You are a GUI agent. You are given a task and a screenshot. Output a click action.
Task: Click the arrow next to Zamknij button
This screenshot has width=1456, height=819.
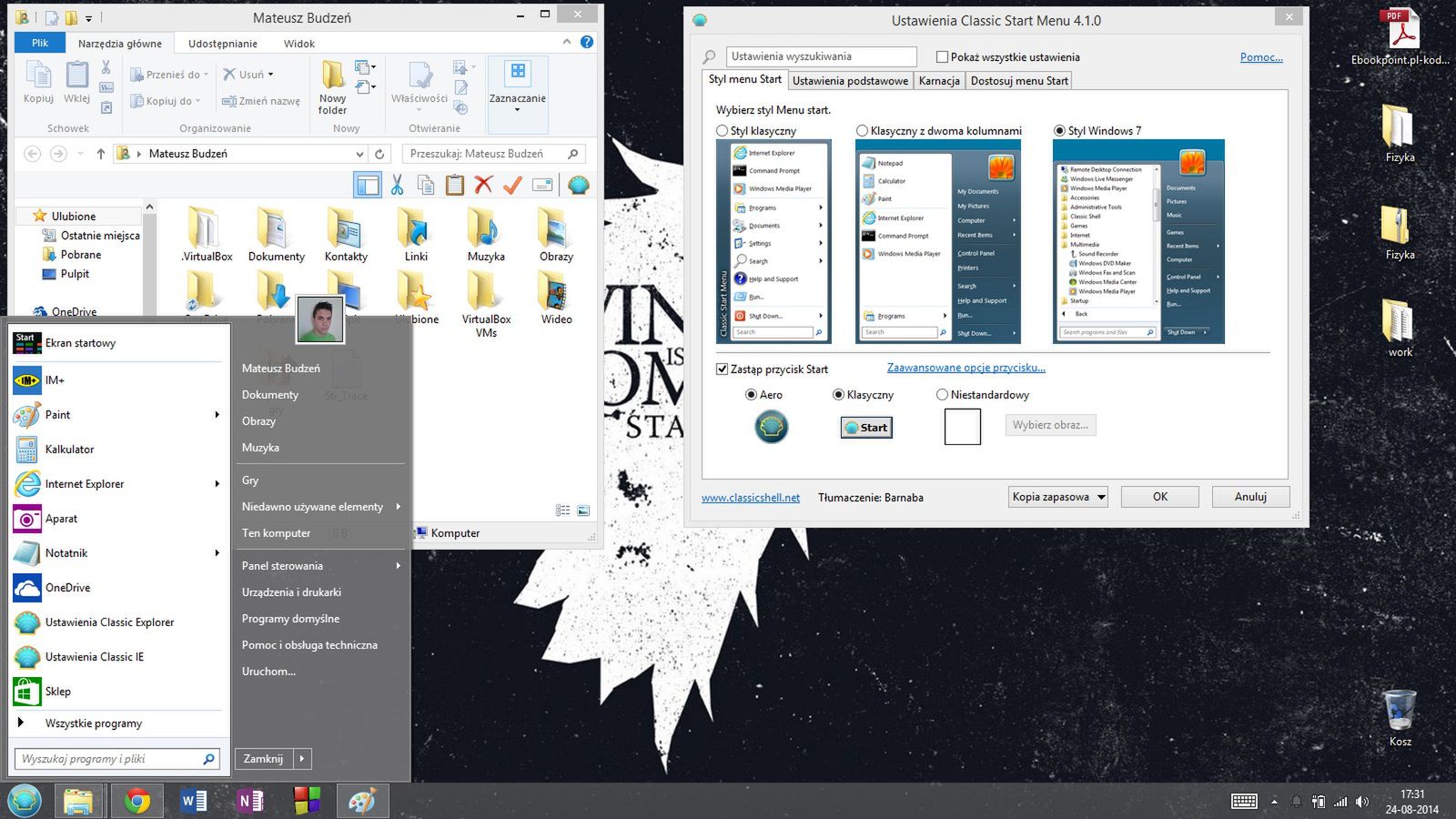coord(302,758)
